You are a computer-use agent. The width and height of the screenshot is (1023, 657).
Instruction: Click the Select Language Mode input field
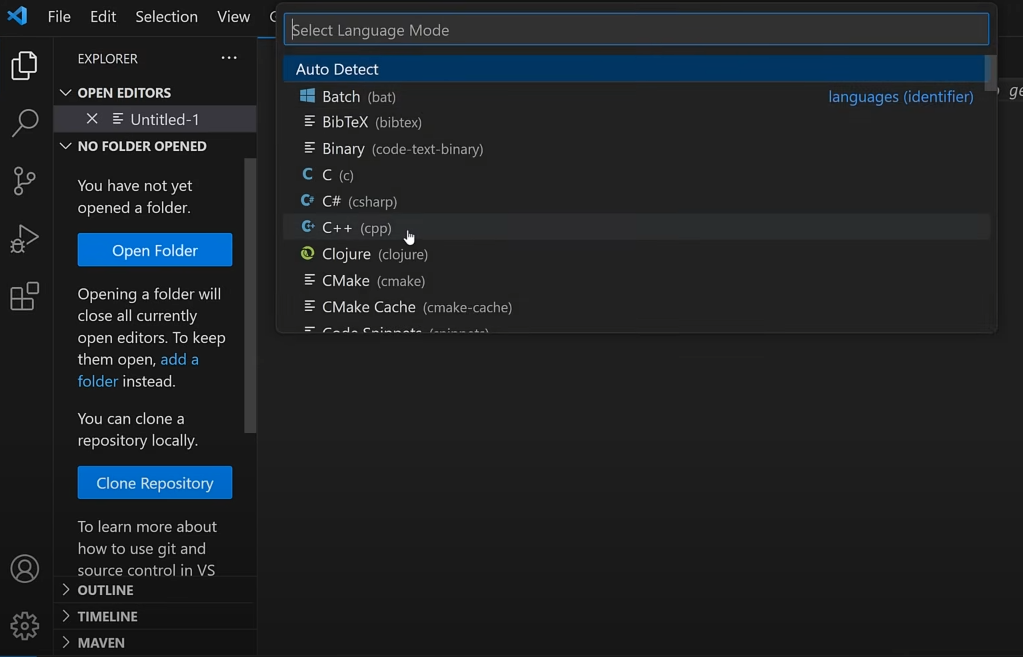coord(636,29)
